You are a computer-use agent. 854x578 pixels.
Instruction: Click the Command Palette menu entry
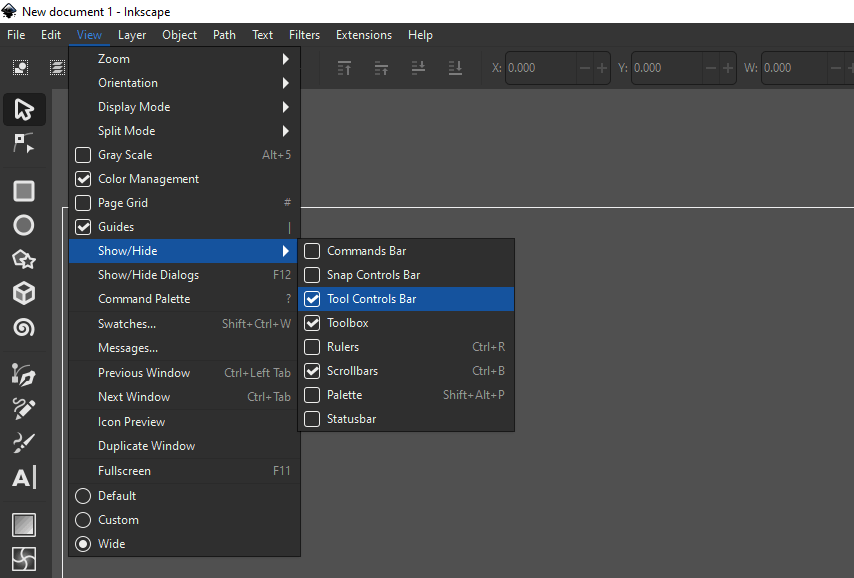click(185, 299)
